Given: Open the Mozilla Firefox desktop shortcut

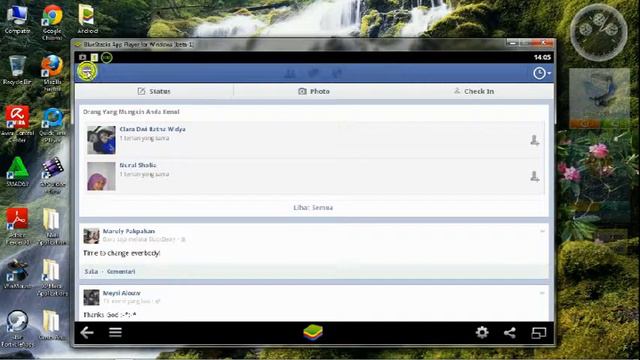Looking at the screenshot, I should 52,73.
